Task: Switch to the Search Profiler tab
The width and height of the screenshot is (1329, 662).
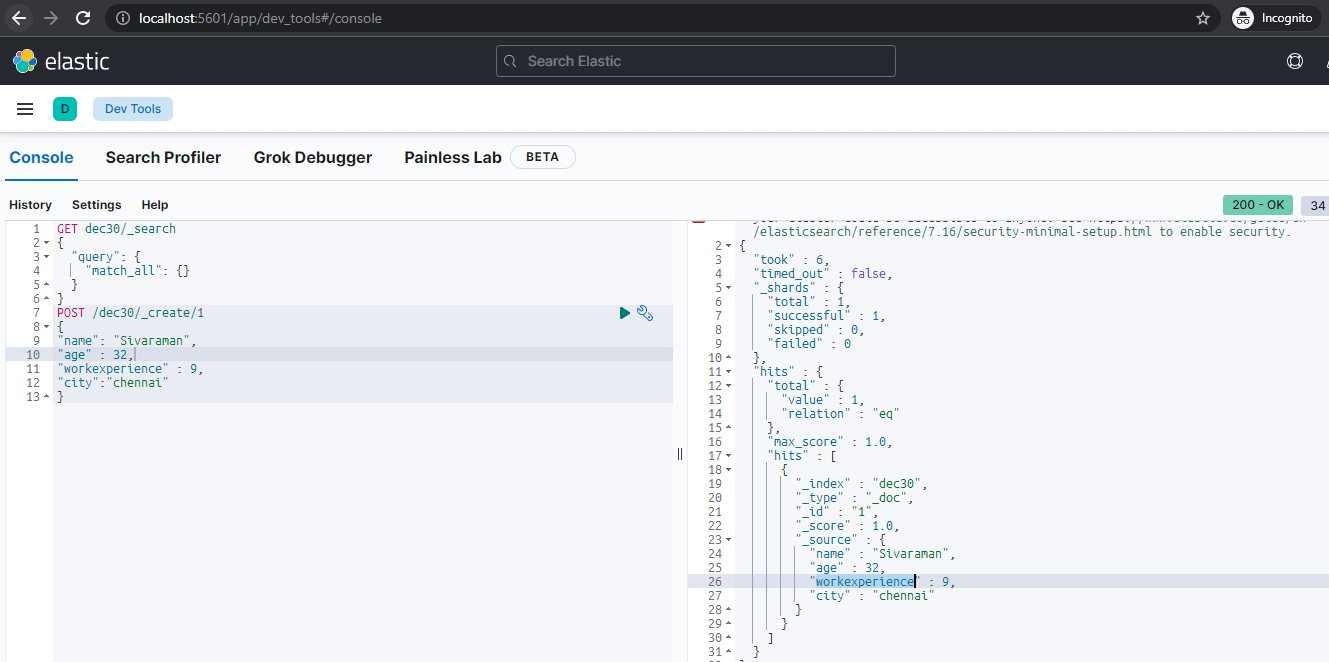Action: click(x=163, y=157)
